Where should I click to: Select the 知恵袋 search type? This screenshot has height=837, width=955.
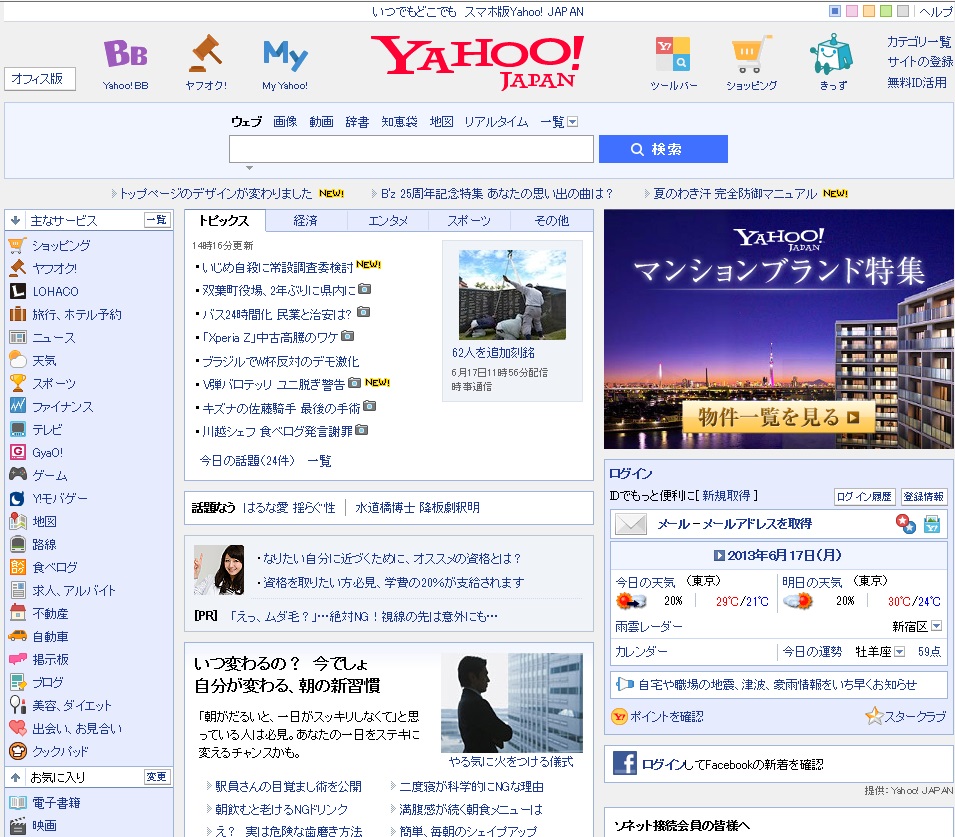(x=400, y=122)
